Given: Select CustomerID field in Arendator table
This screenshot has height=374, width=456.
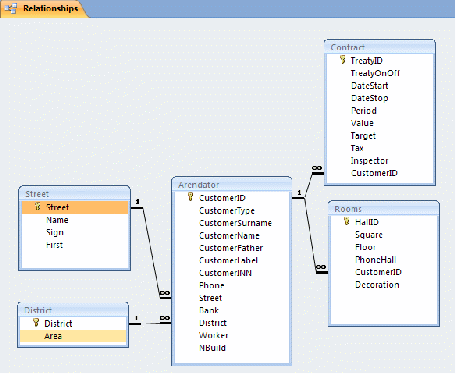Looking at the screenshot, I should click(x=222, y=198).
